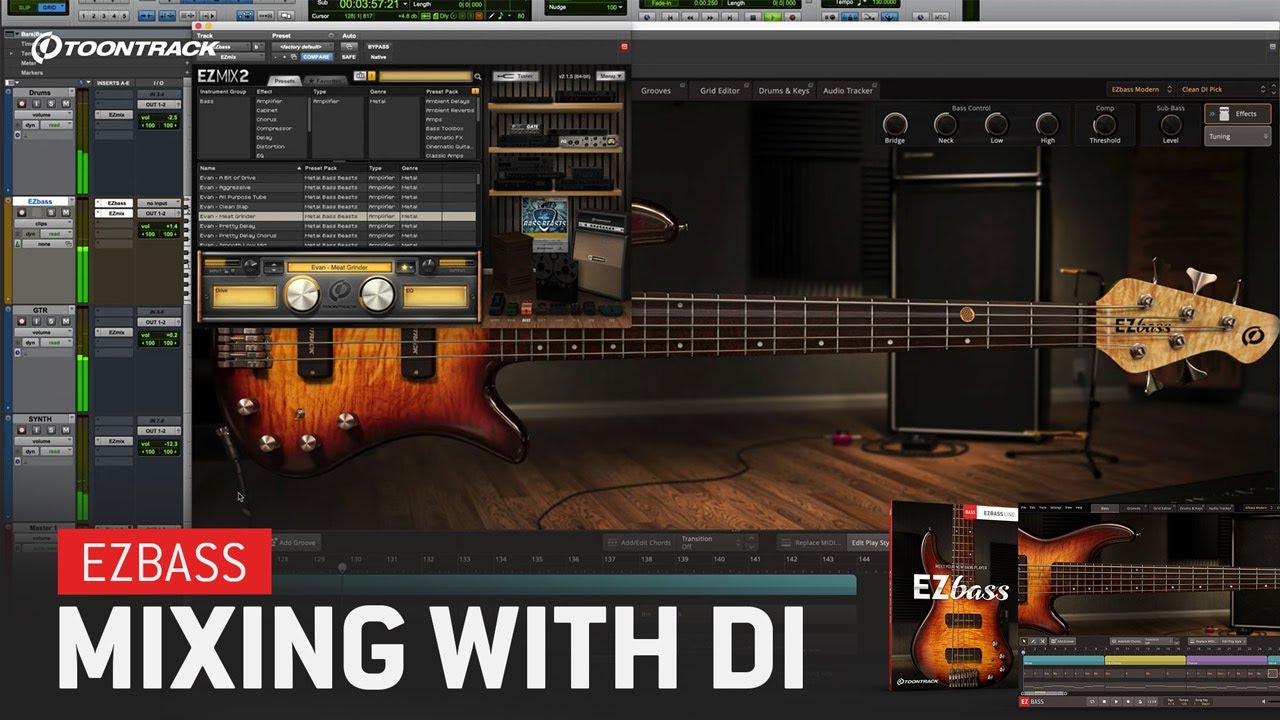Adjust the EQ knob in EZmix
This screenshot has height=720, width=1280.
click(x=377, y=294)
